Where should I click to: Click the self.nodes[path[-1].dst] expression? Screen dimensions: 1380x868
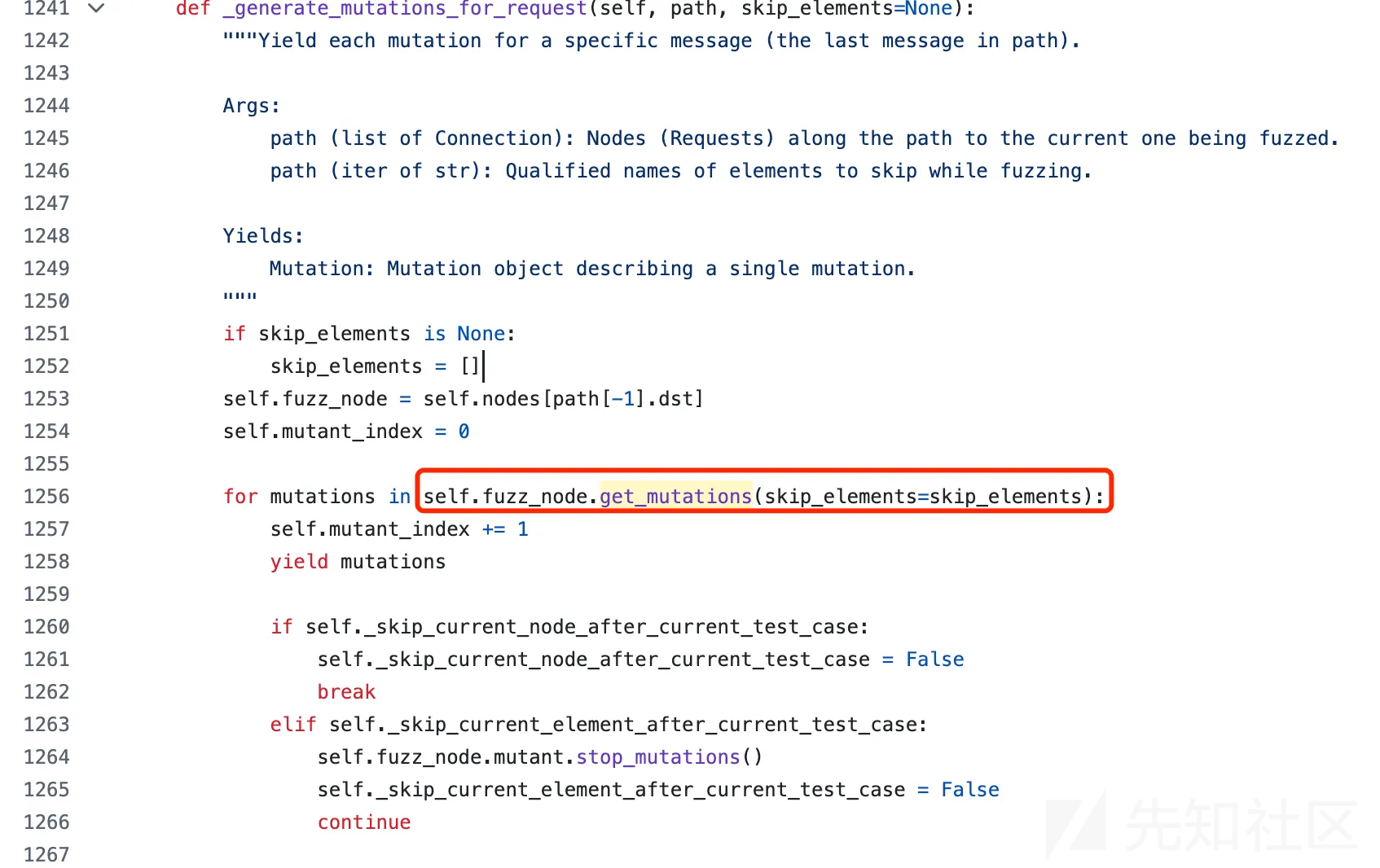click(563, 399)
